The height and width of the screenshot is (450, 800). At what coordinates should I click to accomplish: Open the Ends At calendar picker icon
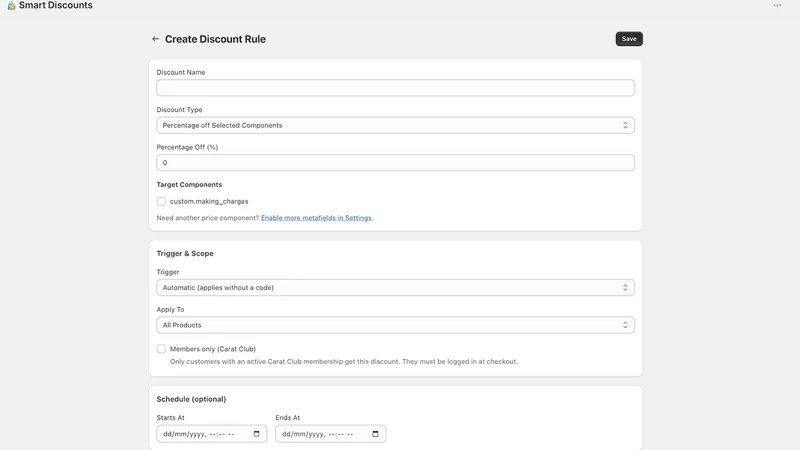[376, 434]
